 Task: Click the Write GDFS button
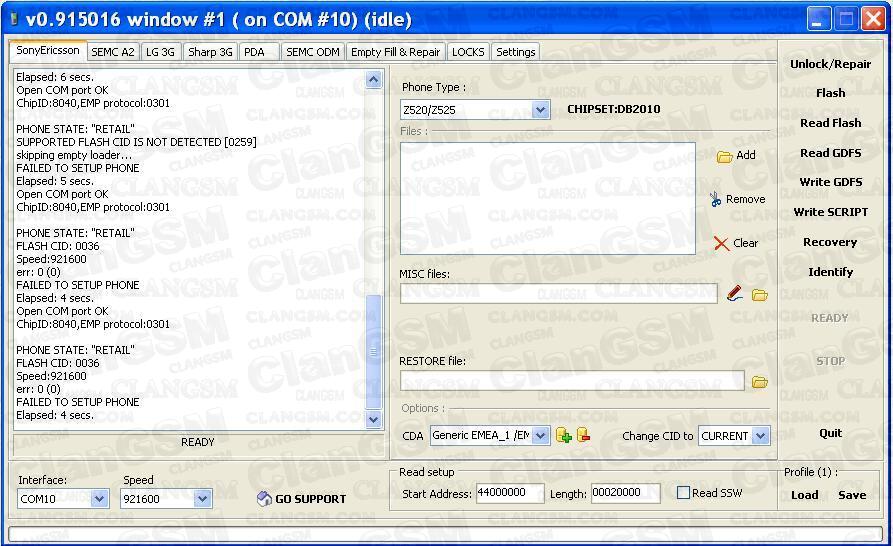point(830,182)
